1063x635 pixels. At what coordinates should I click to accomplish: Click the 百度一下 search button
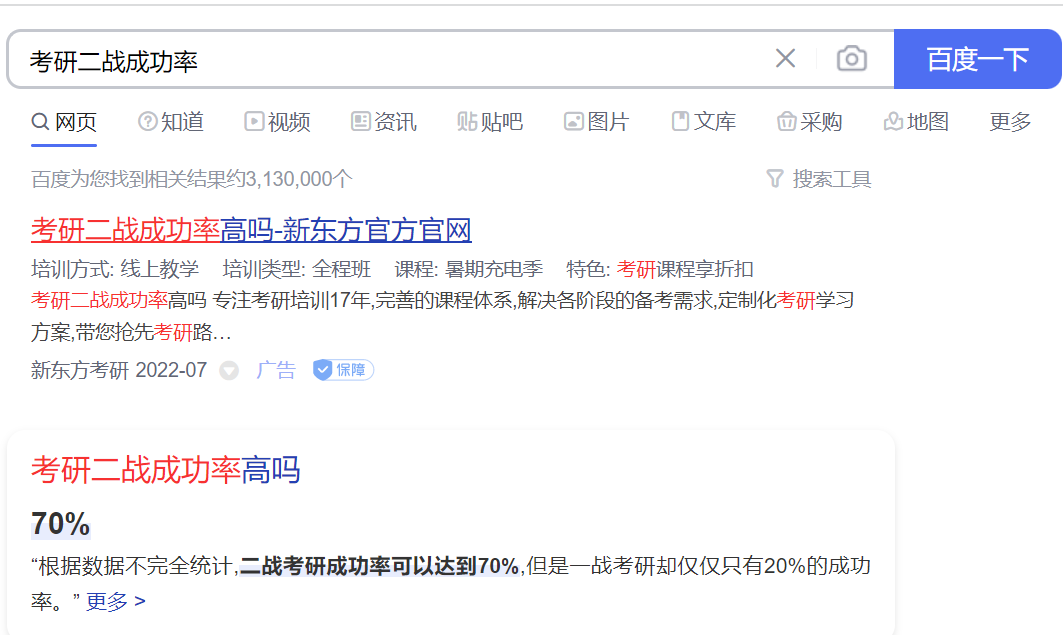pos(977,58)
